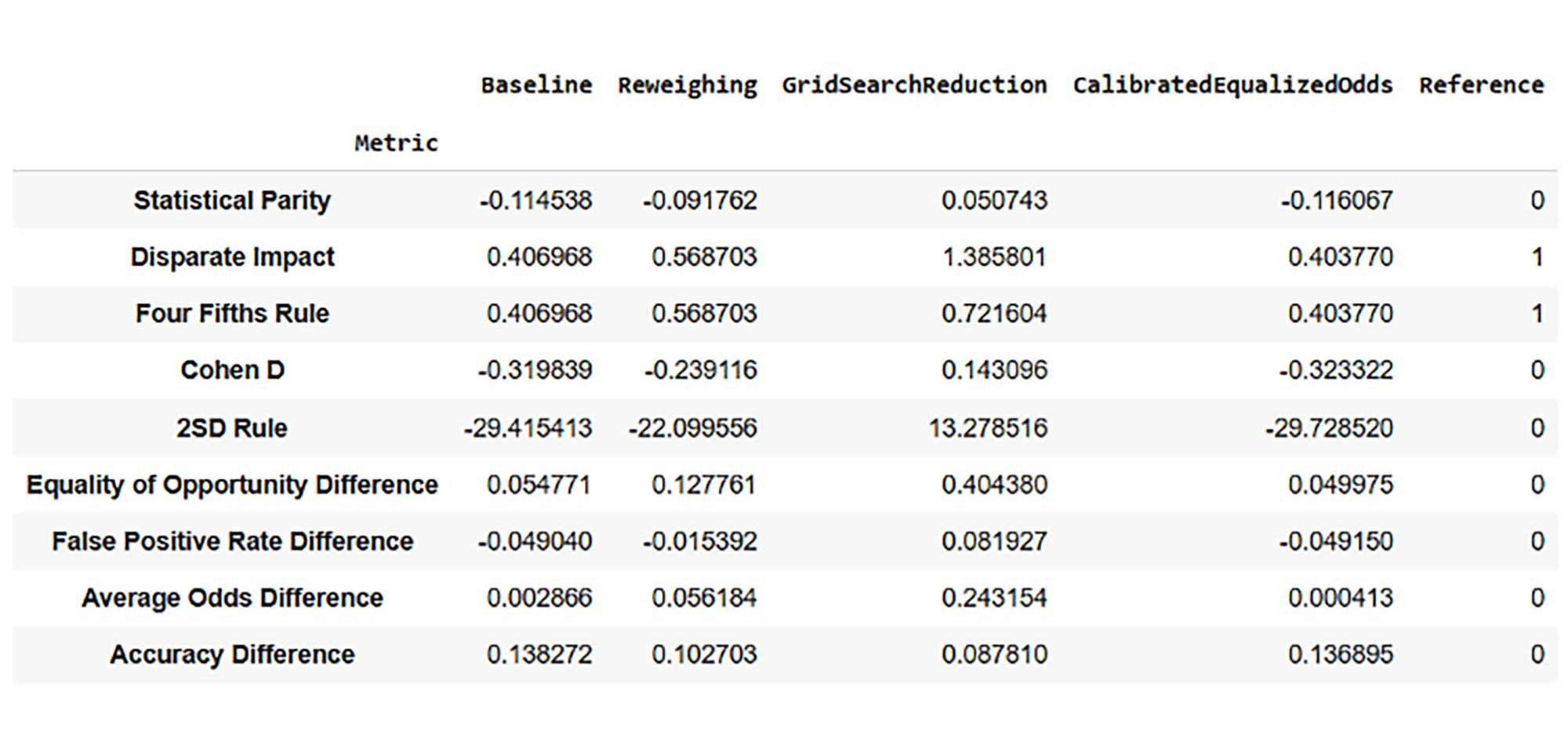Select the Equality of Opportunity Difference label
The image size is (1568, 745).
coord(233,485)
